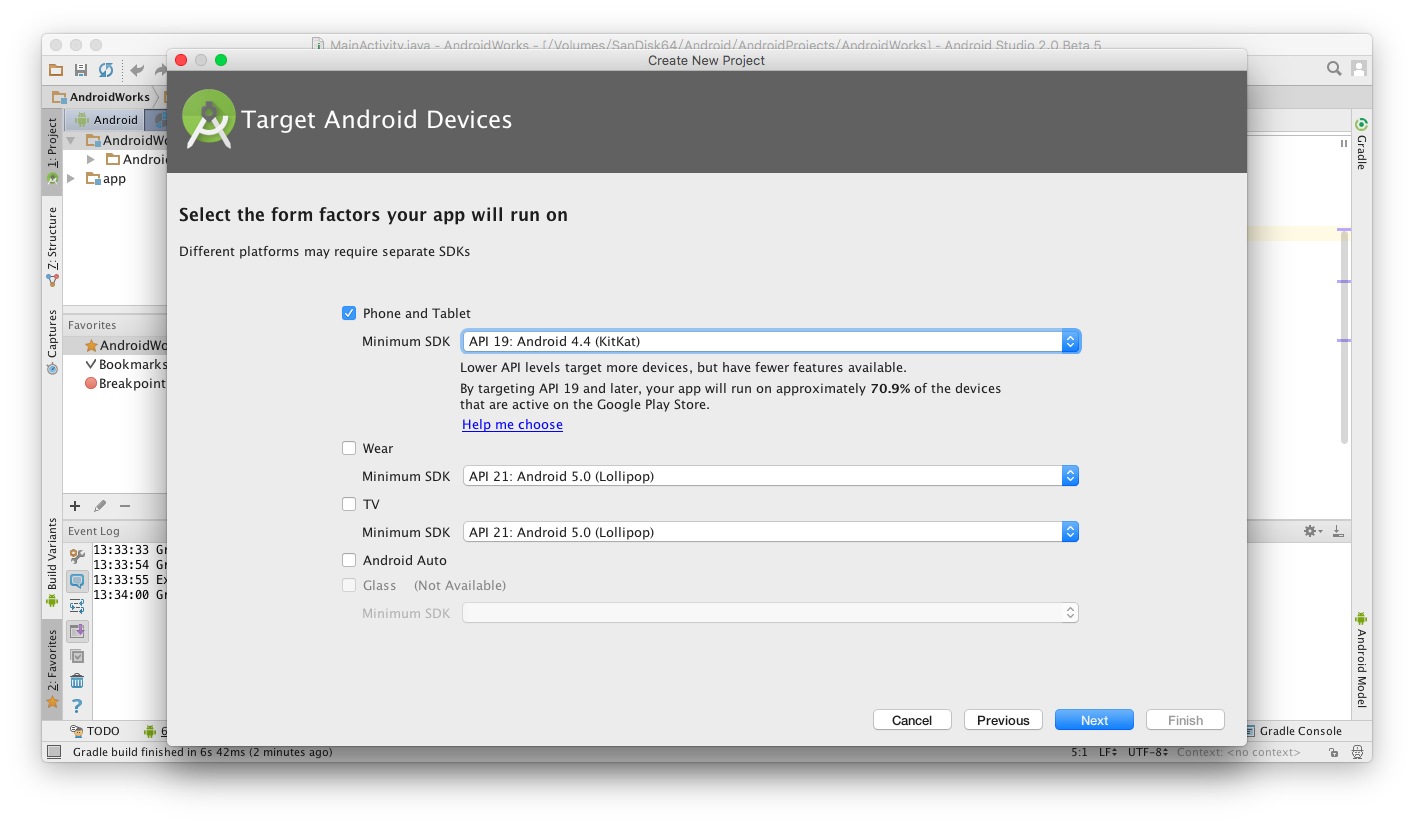This screenshot has width=1414, height=826.
Task: Click the search magnifier in main window
Action: 1334,68
